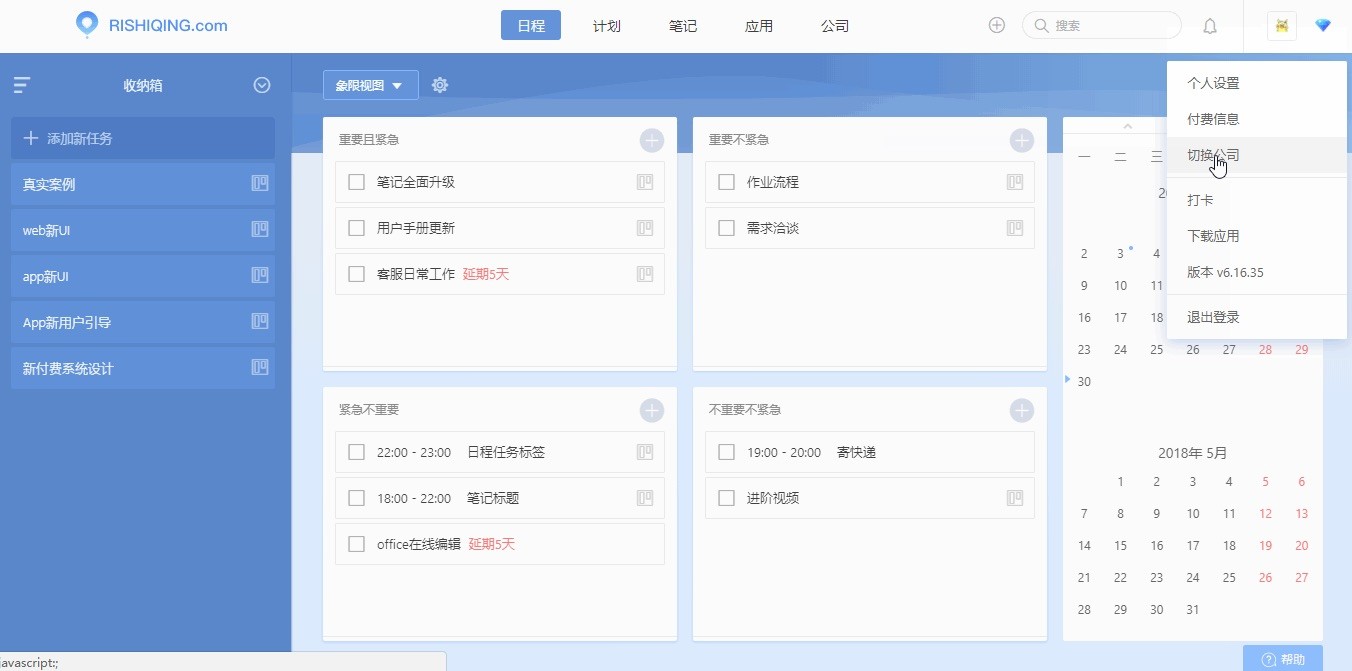
Task: Click the RISHIQING.com logo
Action: [152, 25]
